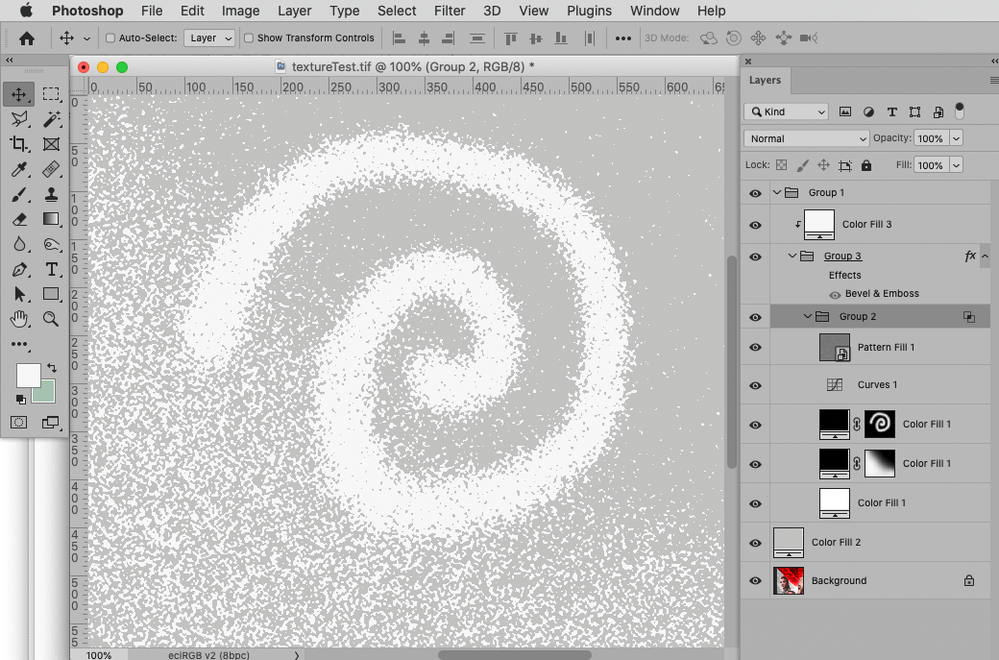Open the Layer menu
999x660 pixels.
294,11
